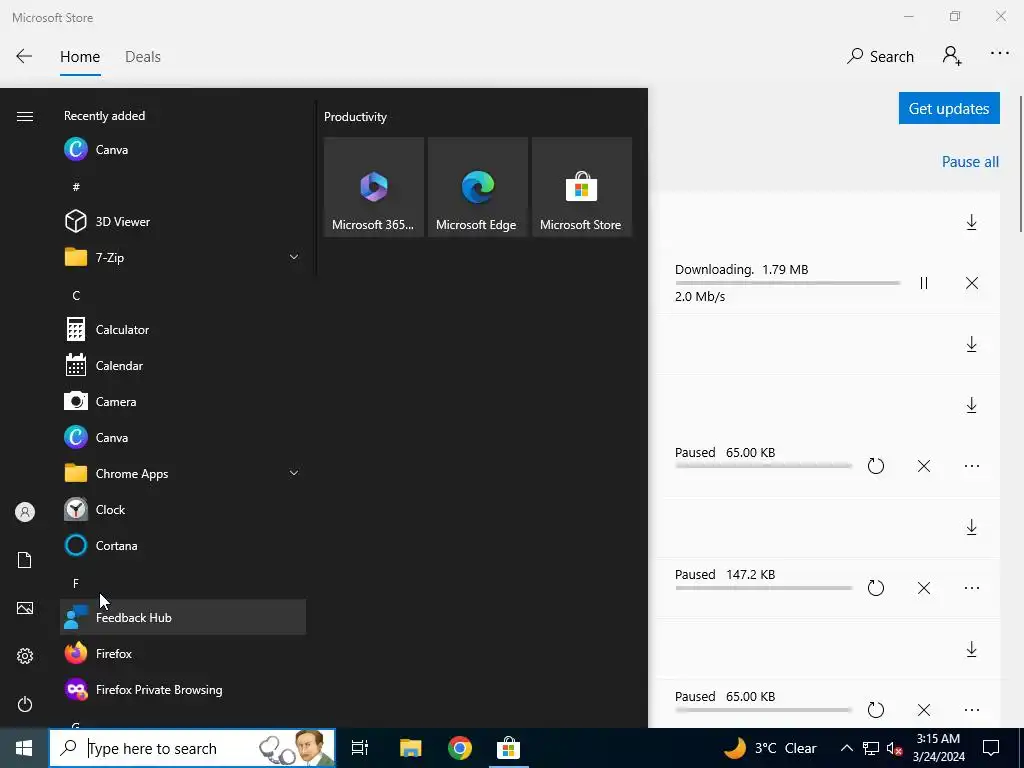Resume the Paused 147.2 KB download

point(875,588)
